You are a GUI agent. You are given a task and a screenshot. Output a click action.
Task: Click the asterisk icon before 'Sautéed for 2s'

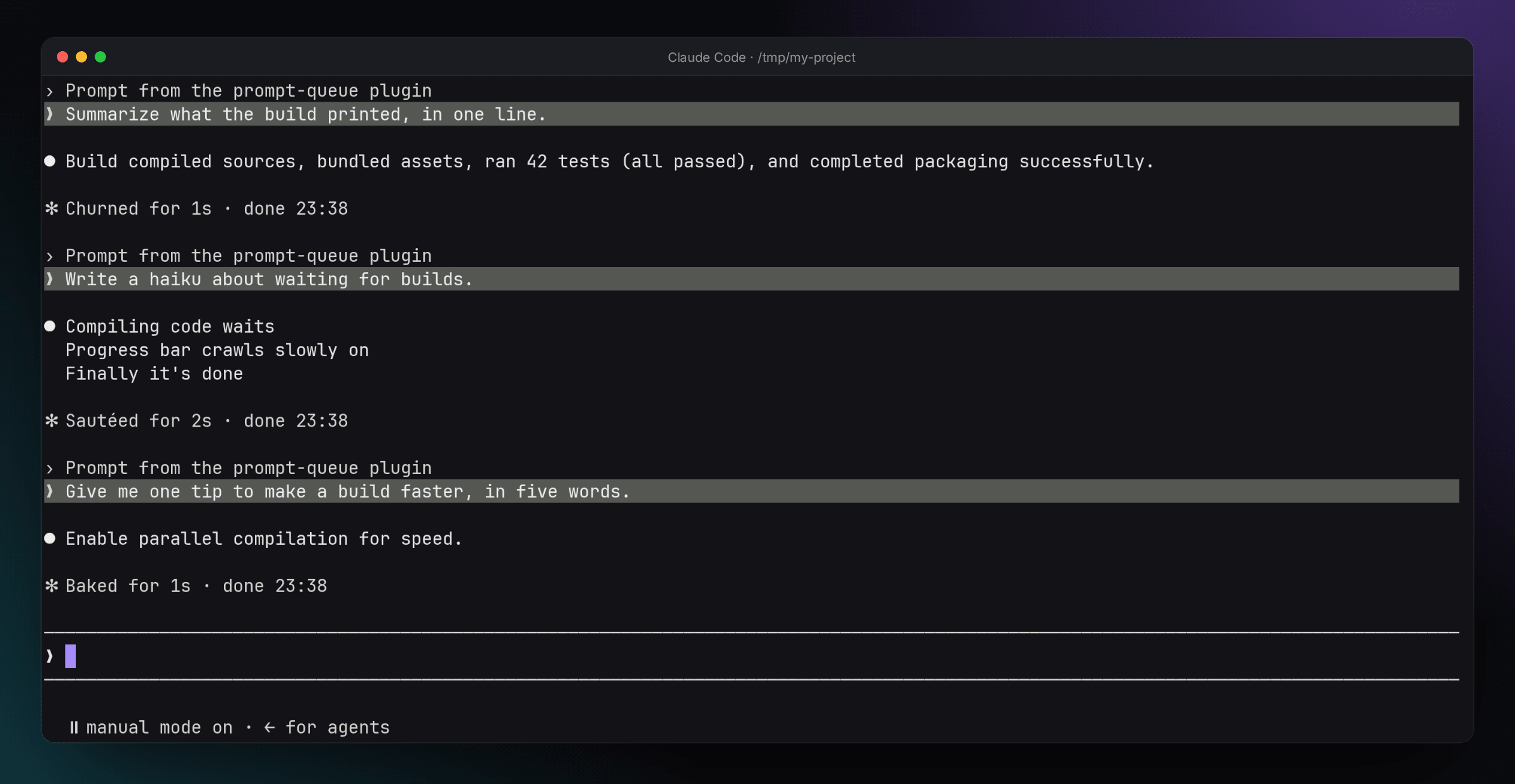pyautogui.click(x=52, y=420)
